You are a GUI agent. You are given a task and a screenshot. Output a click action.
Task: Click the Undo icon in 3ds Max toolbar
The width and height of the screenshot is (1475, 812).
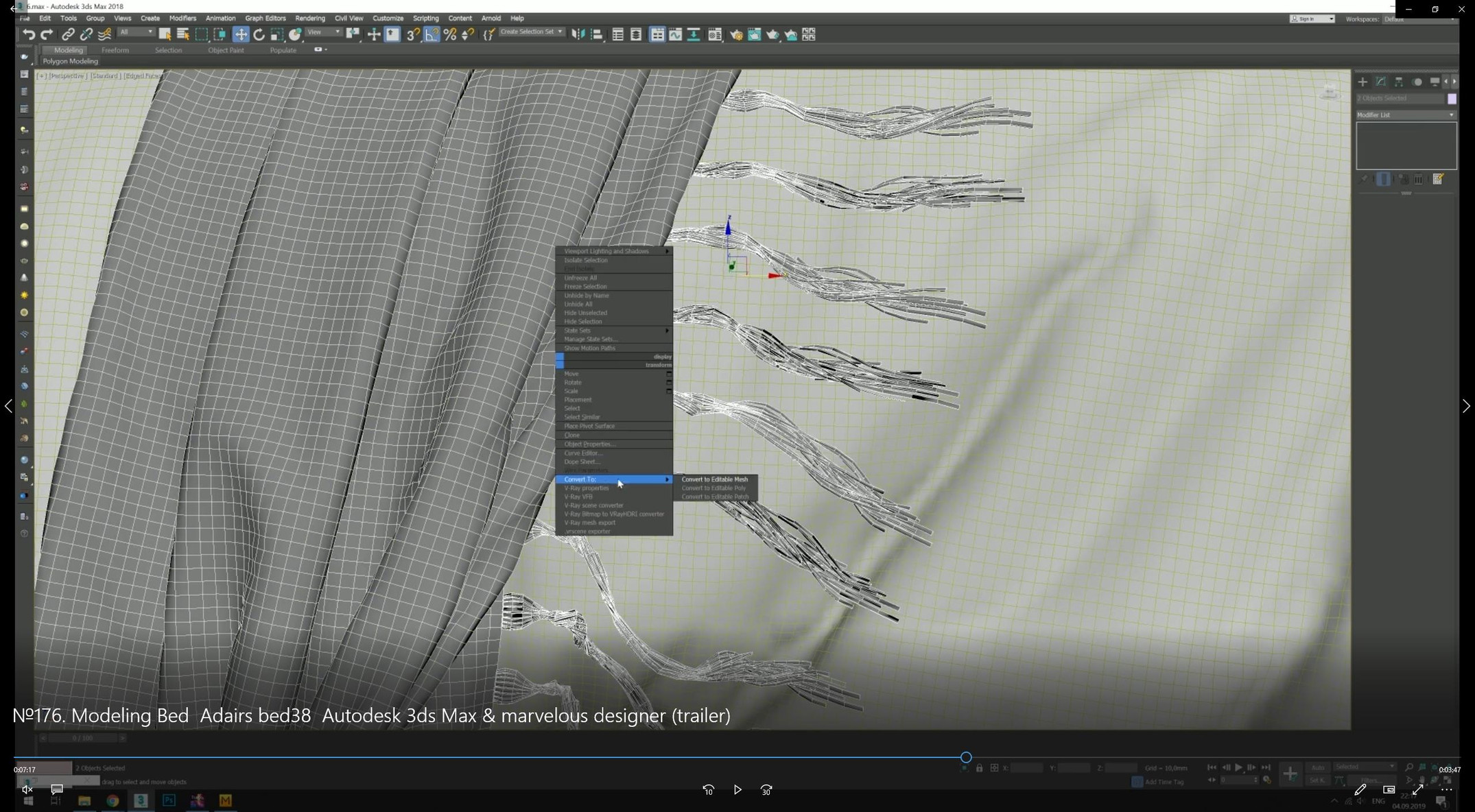click(28, 34)
